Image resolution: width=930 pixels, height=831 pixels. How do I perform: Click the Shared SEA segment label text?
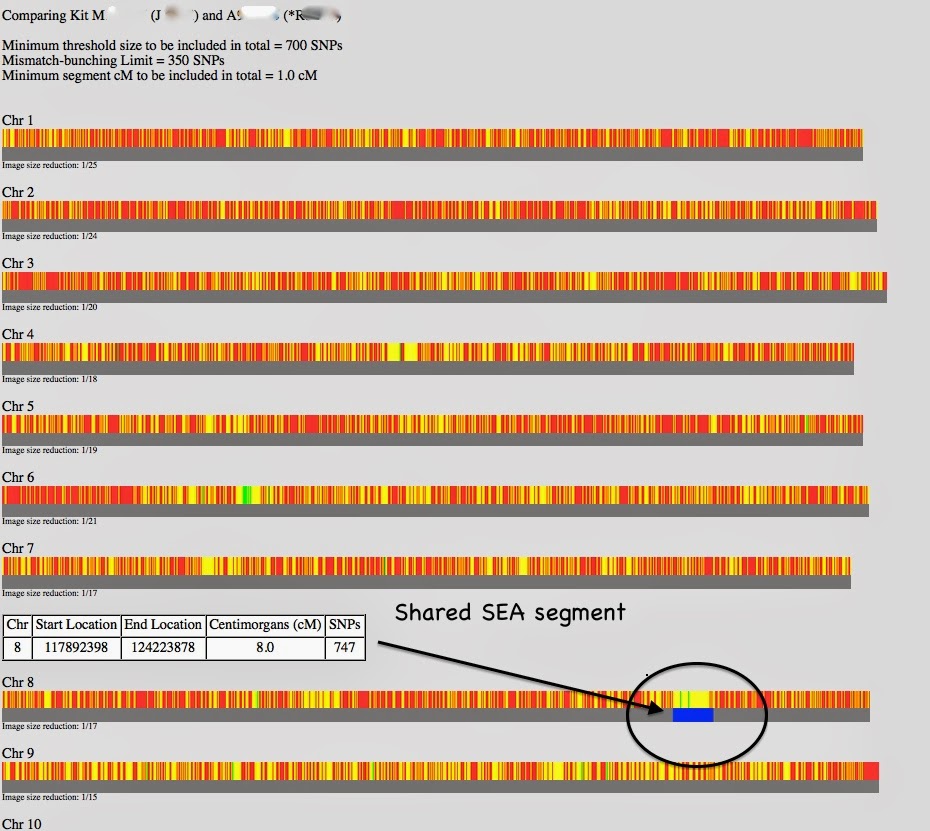[x=510, y=613]
